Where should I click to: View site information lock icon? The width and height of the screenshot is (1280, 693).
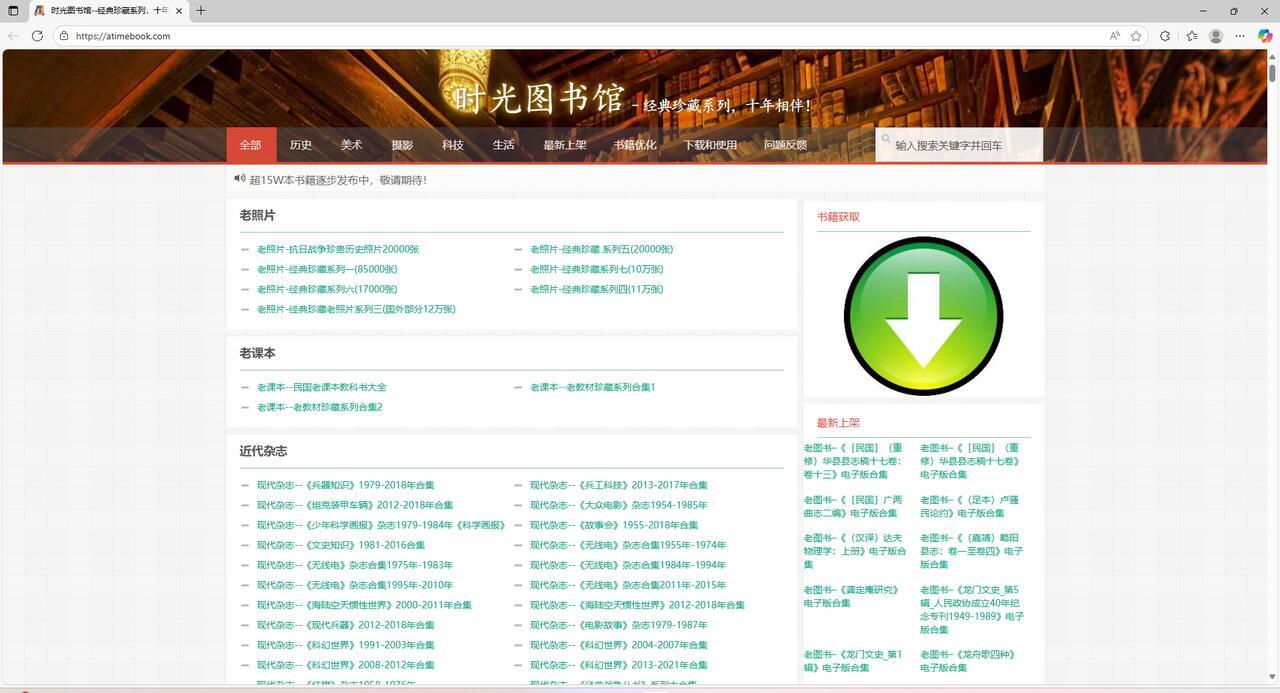click(64, 36)
